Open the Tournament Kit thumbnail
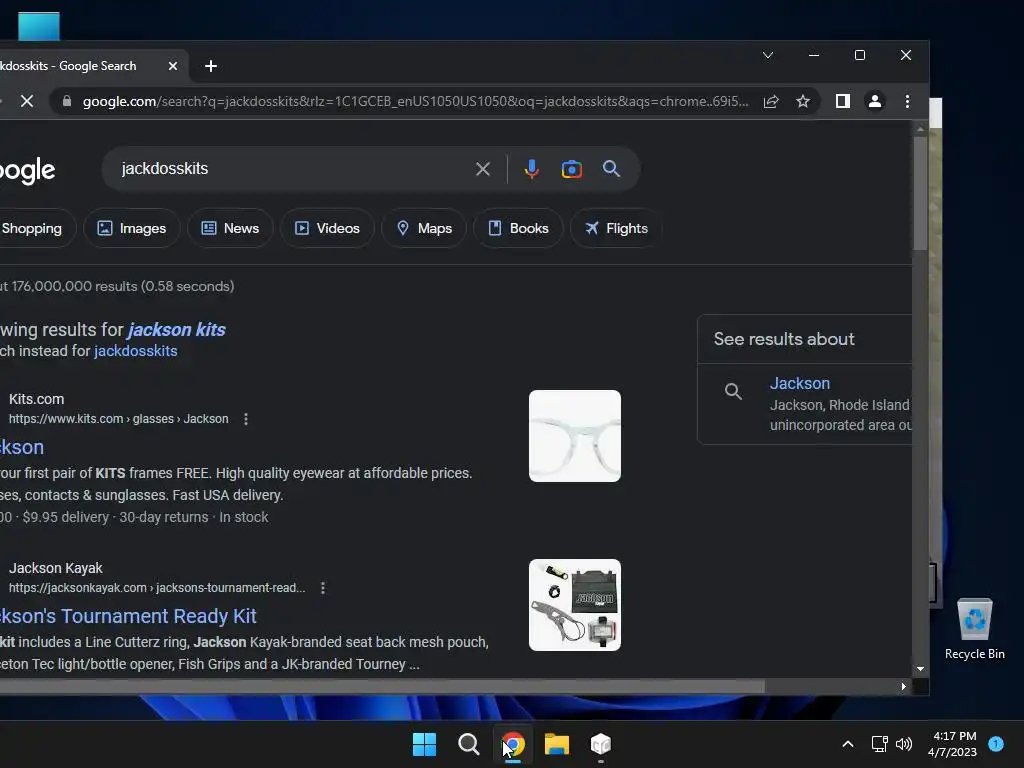1024x768 pixels. (x=575, y=605)
